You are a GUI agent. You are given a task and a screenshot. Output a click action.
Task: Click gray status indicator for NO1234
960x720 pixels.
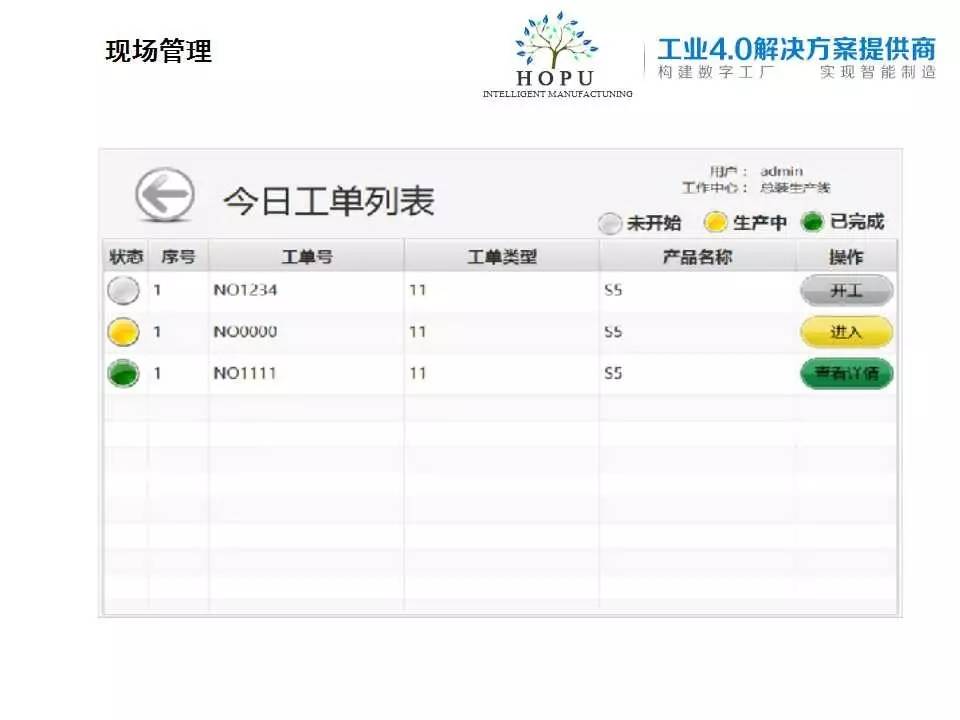(x=123, y=291)
